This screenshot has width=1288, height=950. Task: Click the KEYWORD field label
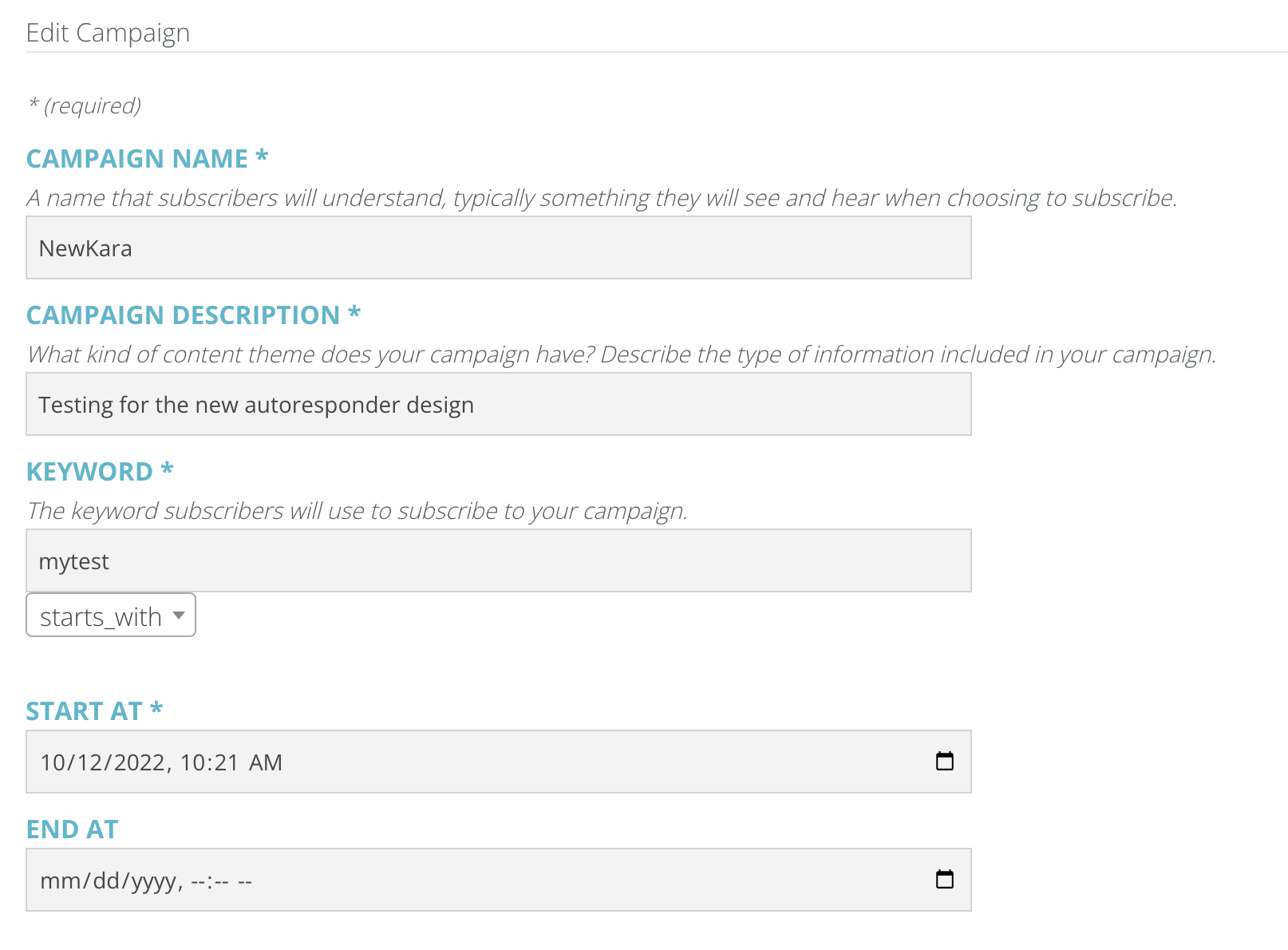pos(89,472)
